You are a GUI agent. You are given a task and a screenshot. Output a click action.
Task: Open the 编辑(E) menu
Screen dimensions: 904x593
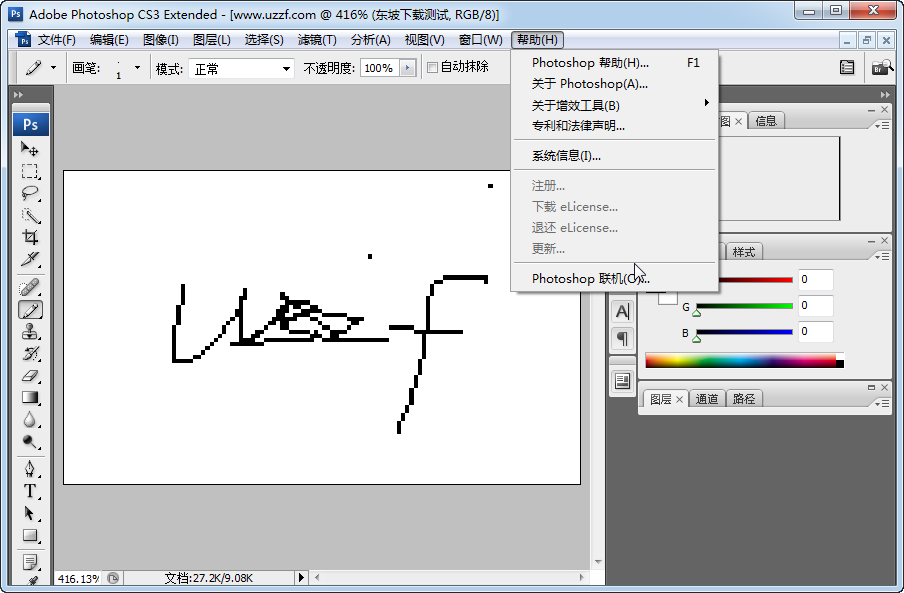(x=109, y=40)
